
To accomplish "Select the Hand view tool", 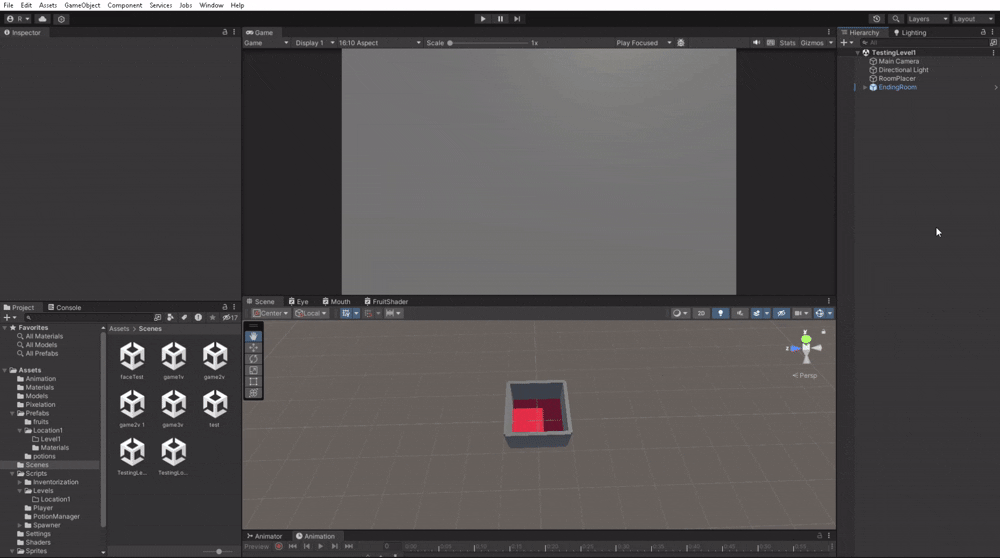I will tap(253, 336).
